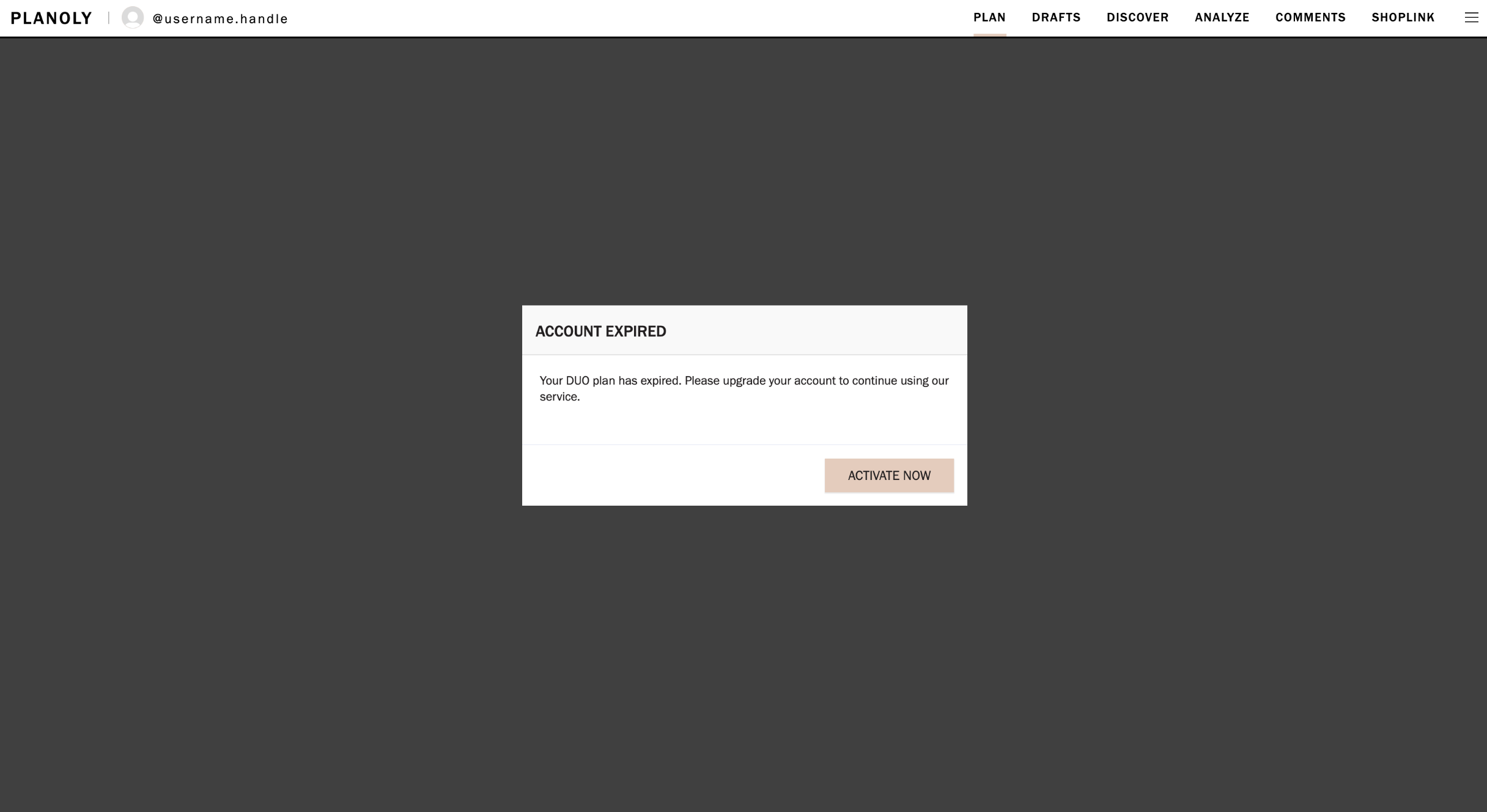This screenshot has height=812, width=1487.
Task: Click the PLANOLY logo
Action: pos(51,18)
